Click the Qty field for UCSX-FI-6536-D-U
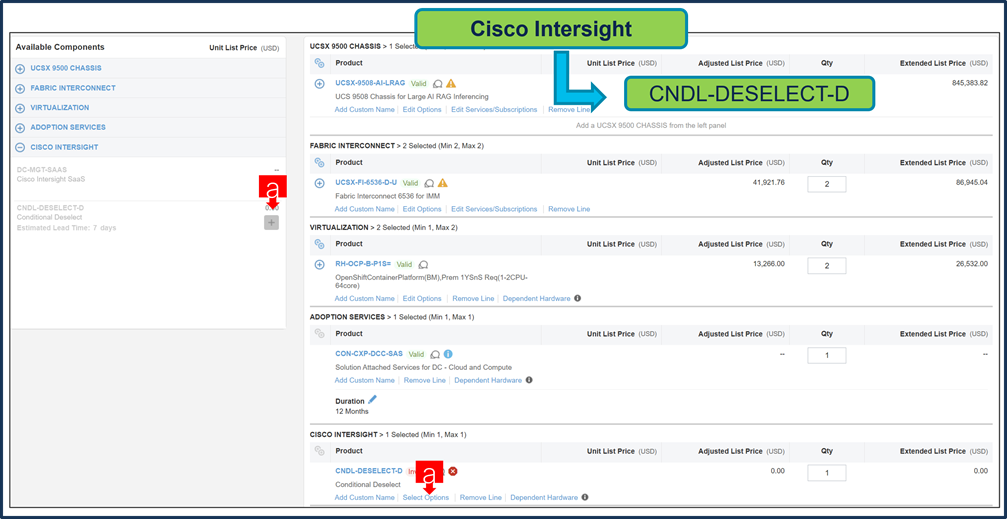 coord(827,184)
